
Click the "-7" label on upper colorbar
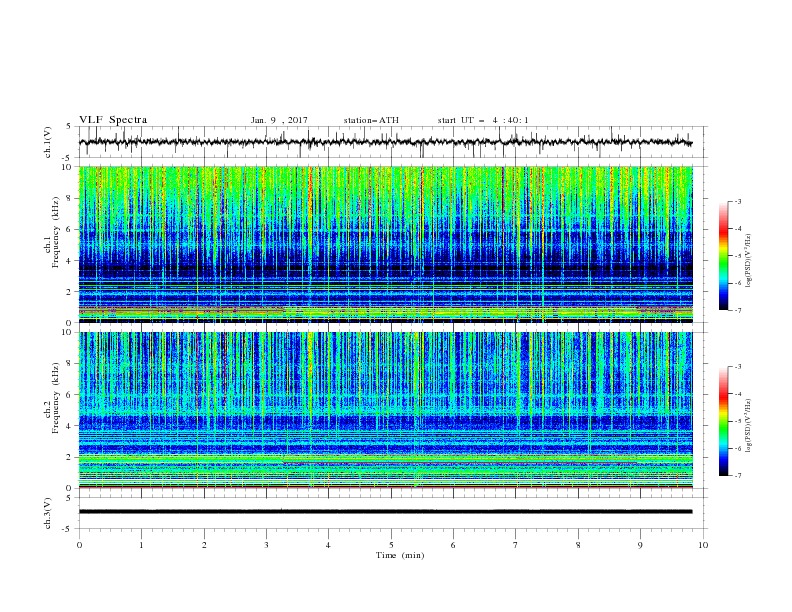pyautogui.click(x=737, y=310)
